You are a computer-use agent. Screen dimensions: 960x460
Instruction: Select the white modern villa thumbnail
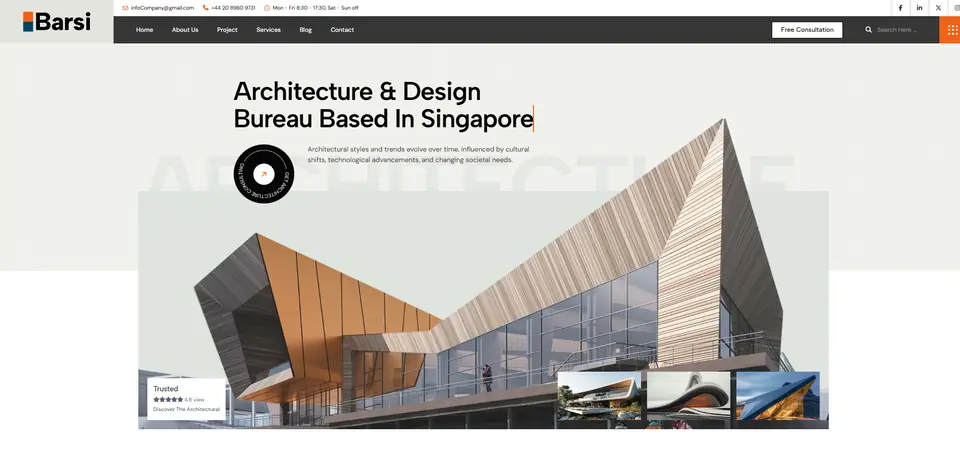point(599,396)
